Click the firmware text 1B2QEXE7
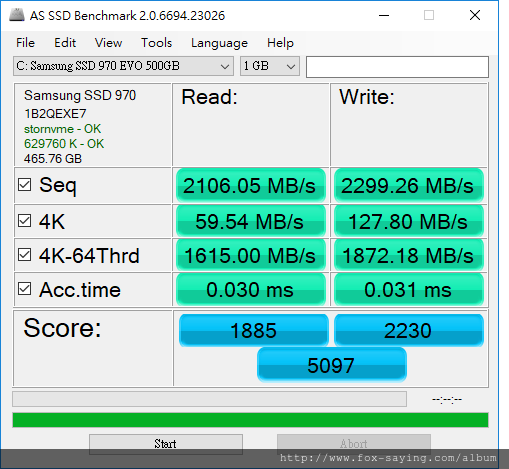This screenshot has height=469, width=509. (55, 114)
